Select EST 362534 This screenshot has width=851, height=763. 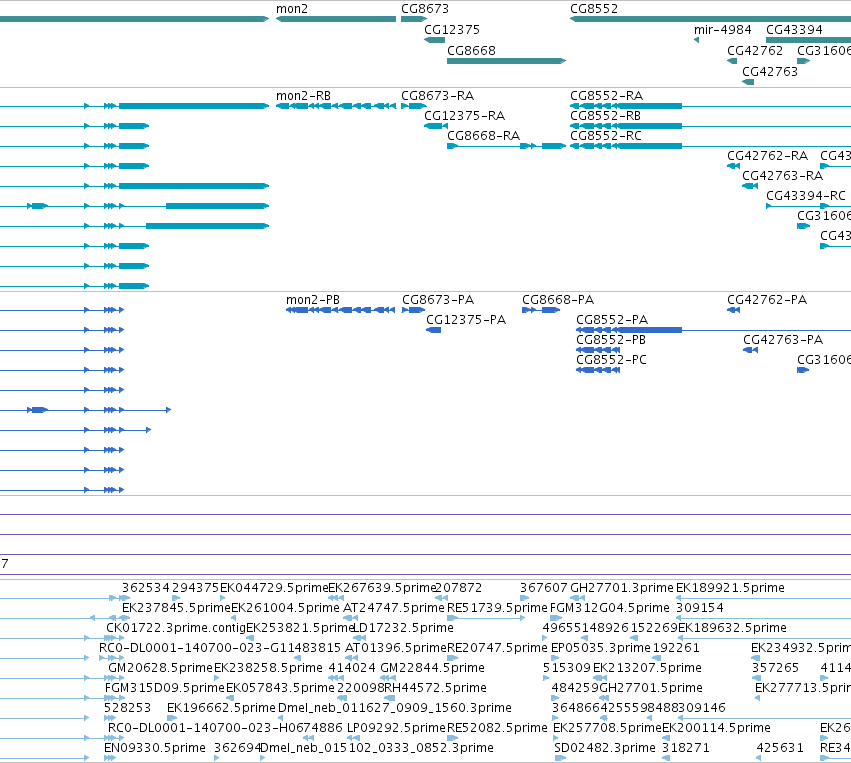146,588
